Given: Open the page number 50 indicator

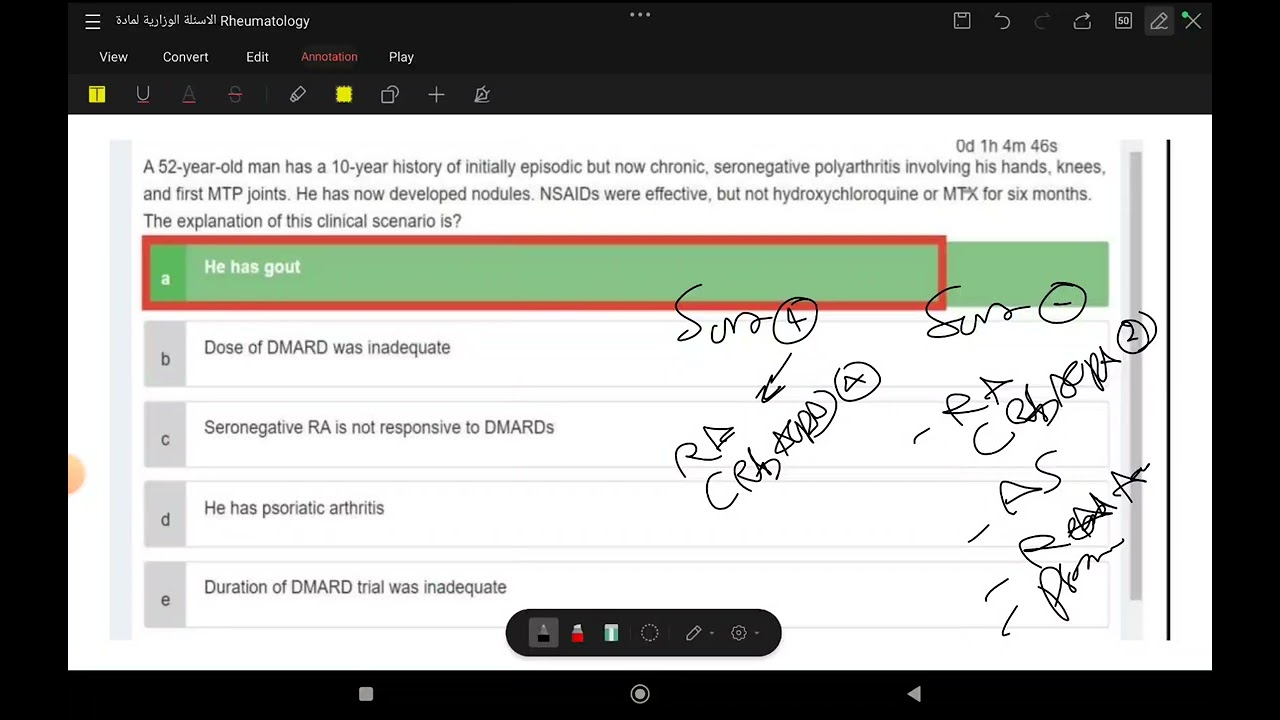Looking at the screenshot, I should tap(1123, 21).
